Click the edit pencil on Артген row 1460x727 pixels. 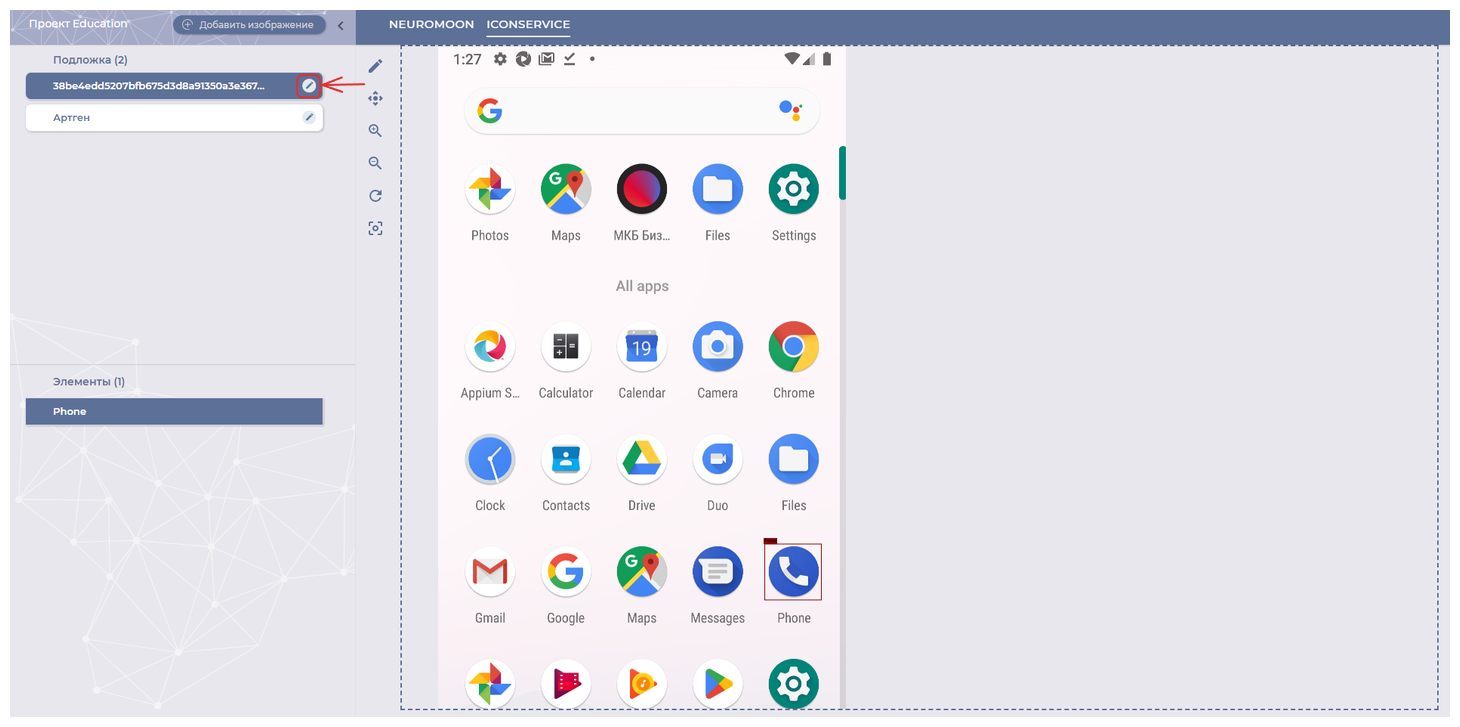[309, 117]
